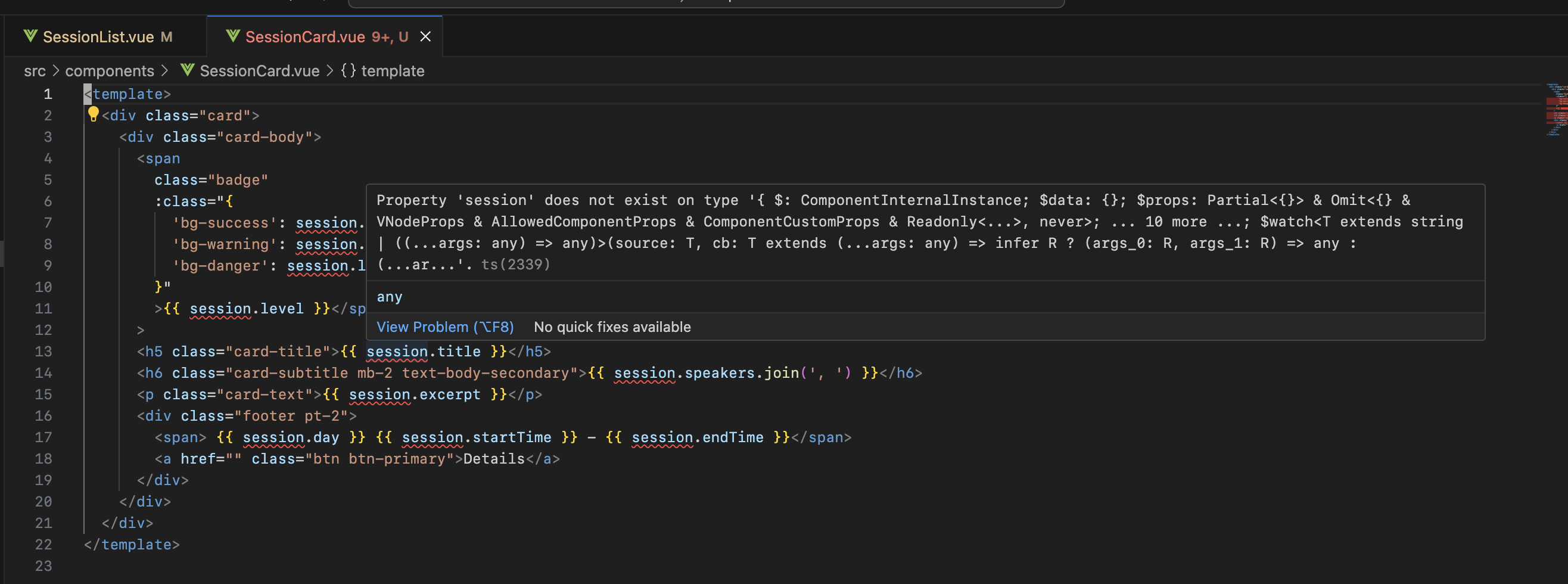
Task: Click the lightbulb code action icon
Action: click(93, 114)
